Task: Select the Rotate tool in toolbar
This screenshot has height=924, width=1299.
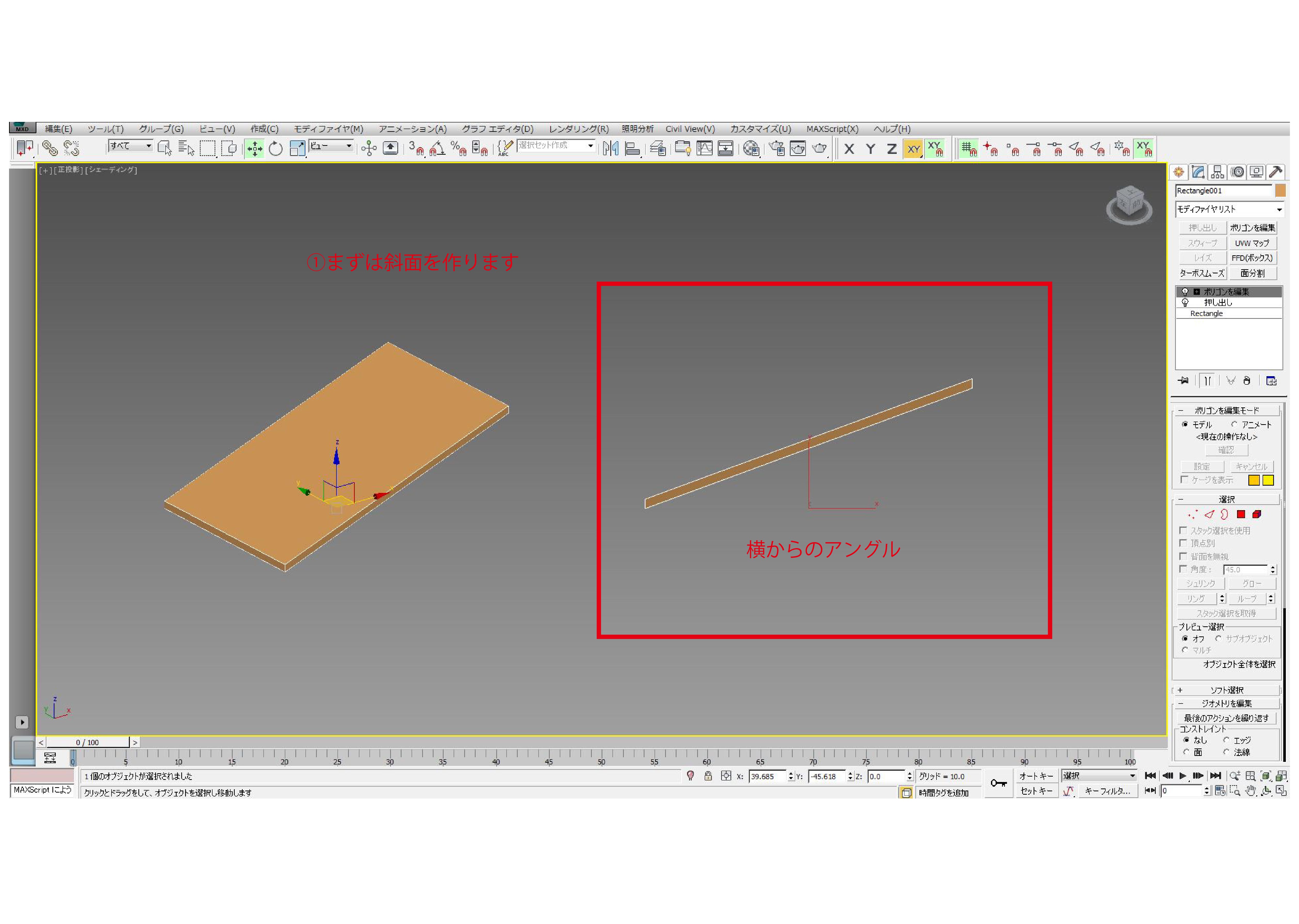Action: (x=275, y=149)
